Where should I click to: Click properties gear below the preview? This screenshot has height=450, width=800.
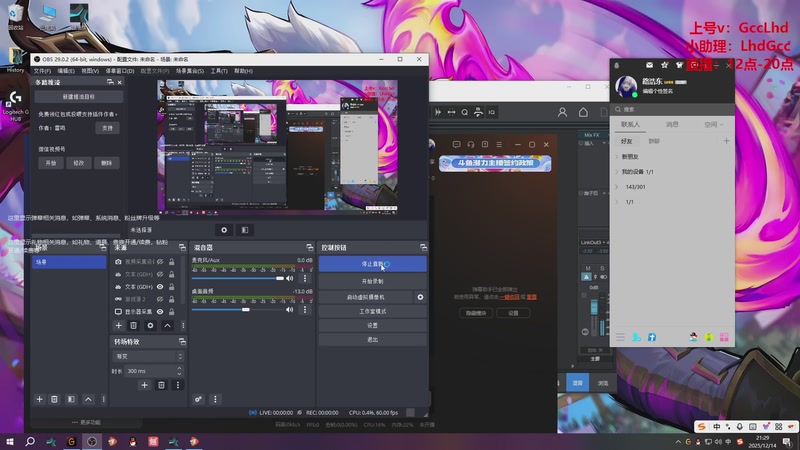tap(224, 230)
